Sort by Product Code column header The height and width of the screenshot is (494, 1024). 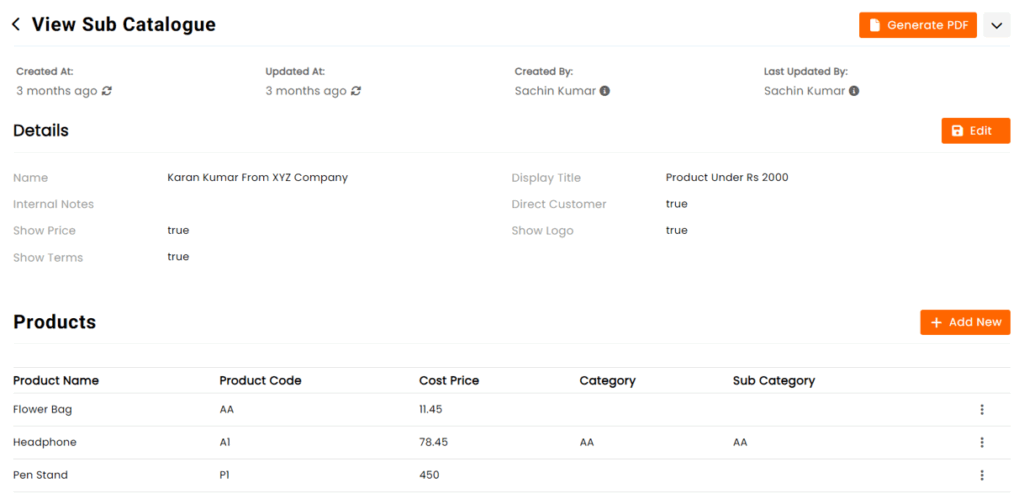click(x=261, y=380)
